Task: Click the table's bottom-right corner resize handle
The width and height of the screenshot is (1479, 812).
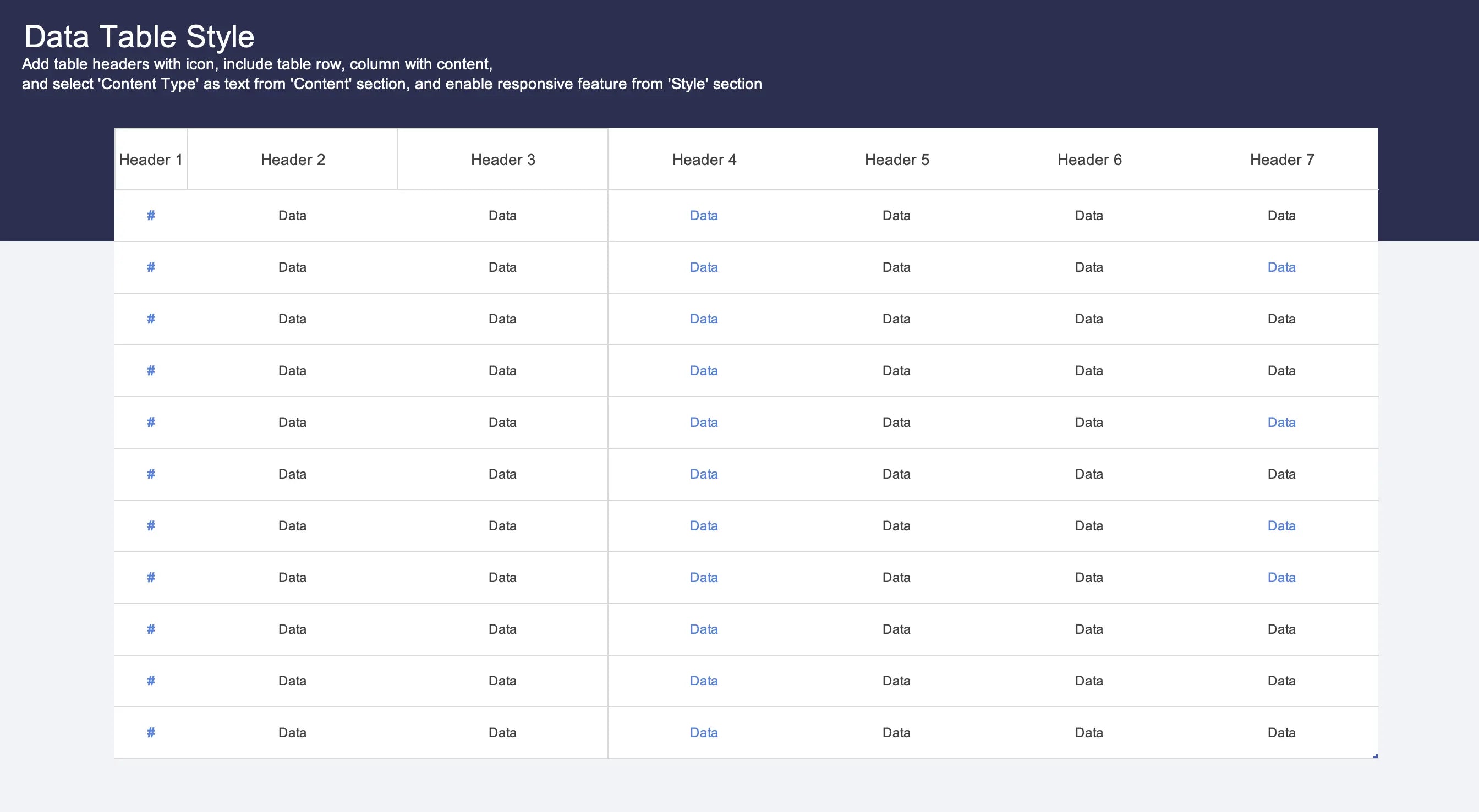Action: click(1375, 756)
